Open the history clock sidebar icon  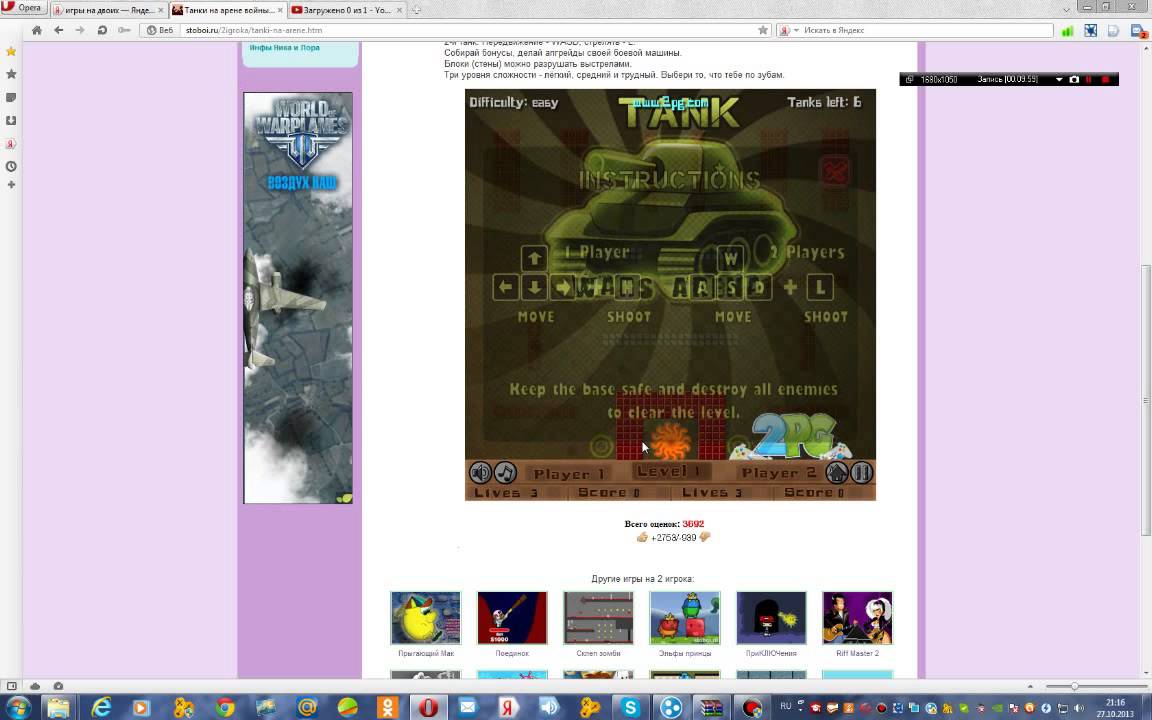(x=11, y=167)
